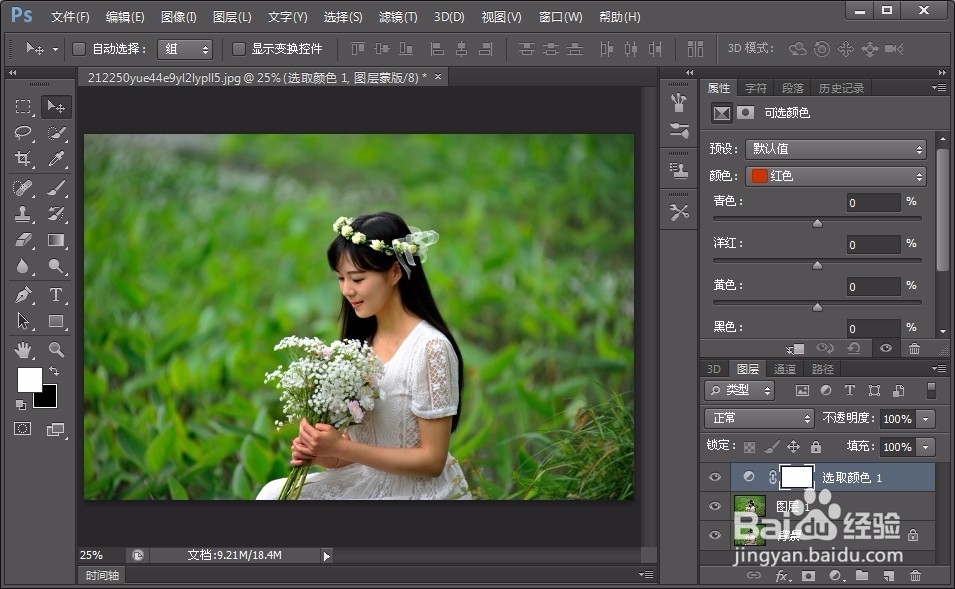Image resolution: width=955 pixels, height=589 pixels.
Task: Hide the 选取颜色 1 layer
Action: (715, 477)
